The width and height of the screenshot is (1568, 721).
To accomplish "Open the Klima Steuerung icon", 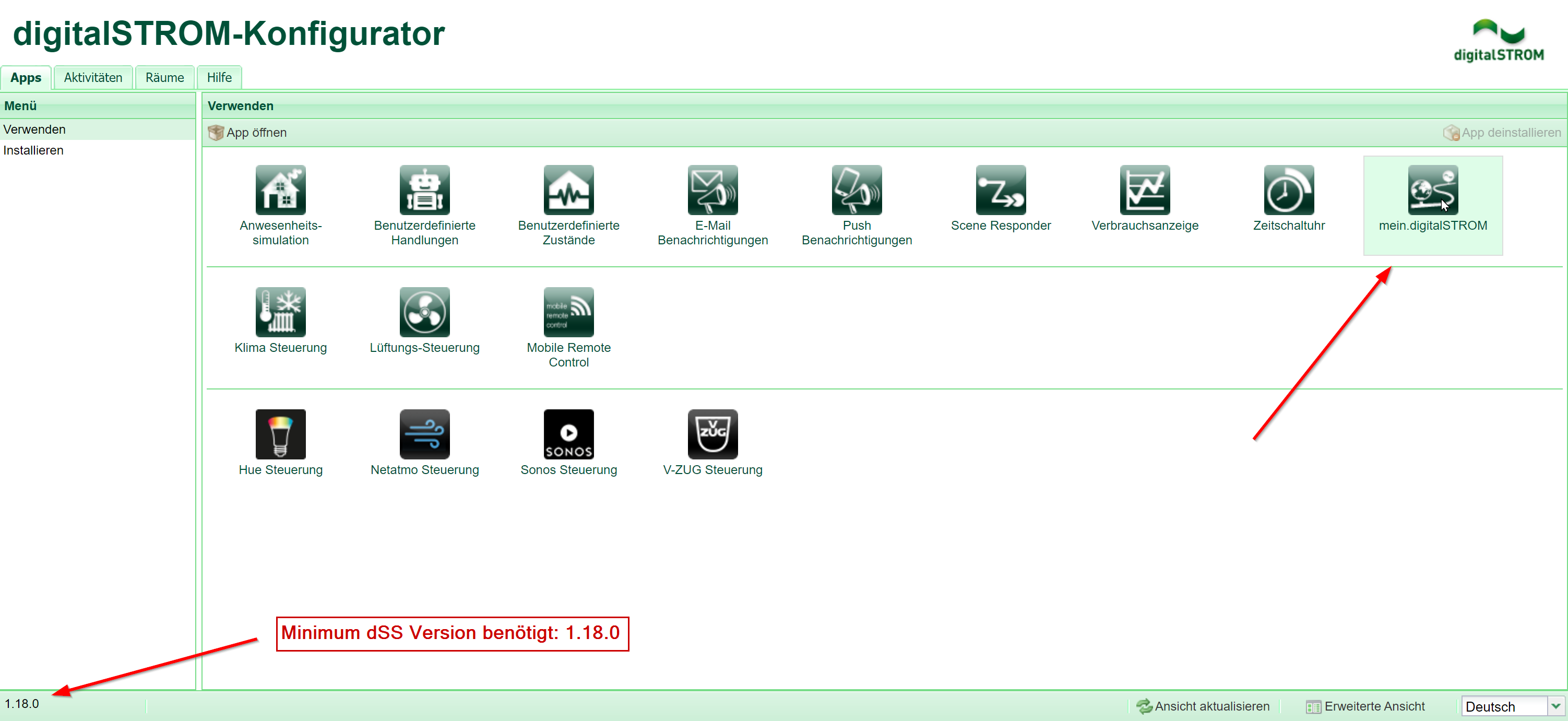I will (281, 312).
